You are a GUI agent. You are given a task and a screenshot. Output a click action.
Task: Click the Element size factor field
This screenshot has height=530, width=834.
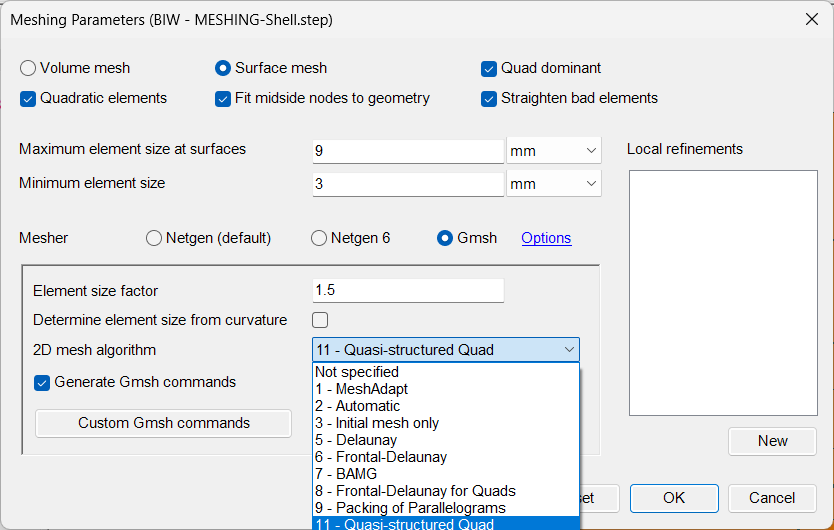point(408,290)
